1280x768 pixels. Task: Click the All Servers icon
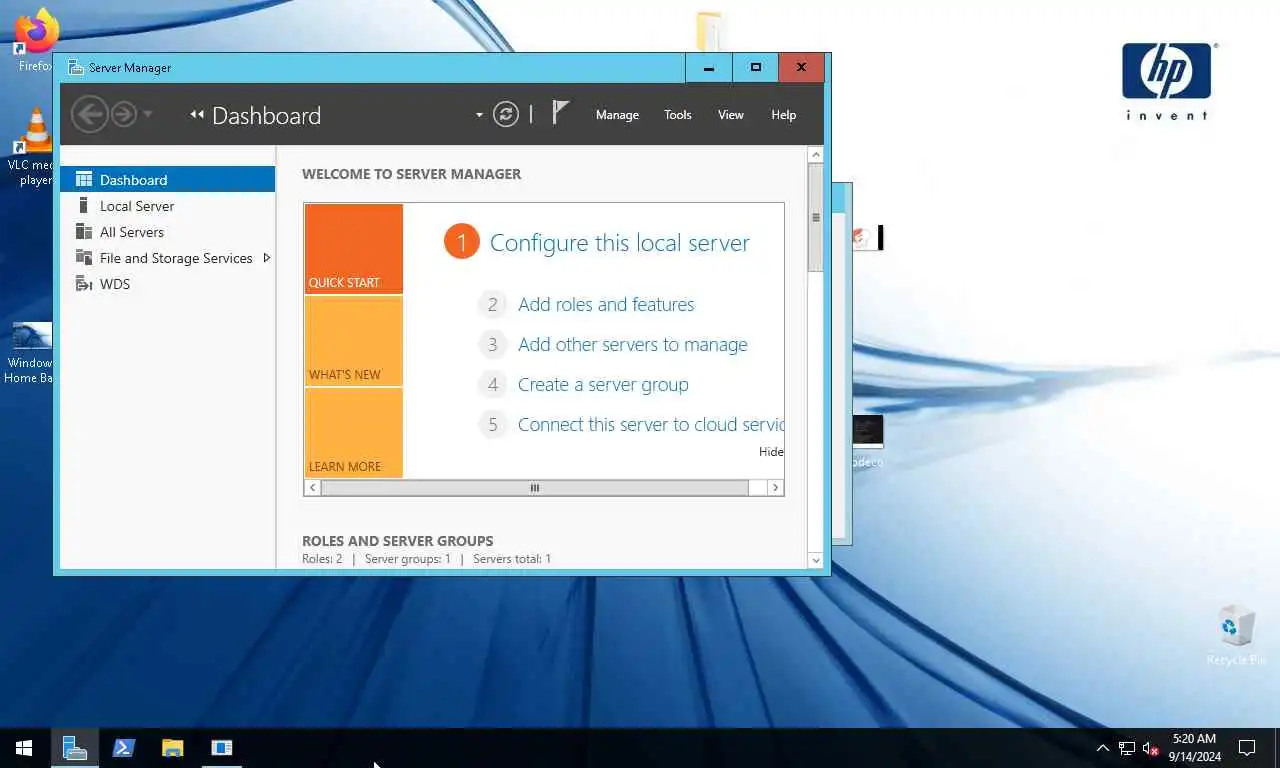[x=84, y=232]
